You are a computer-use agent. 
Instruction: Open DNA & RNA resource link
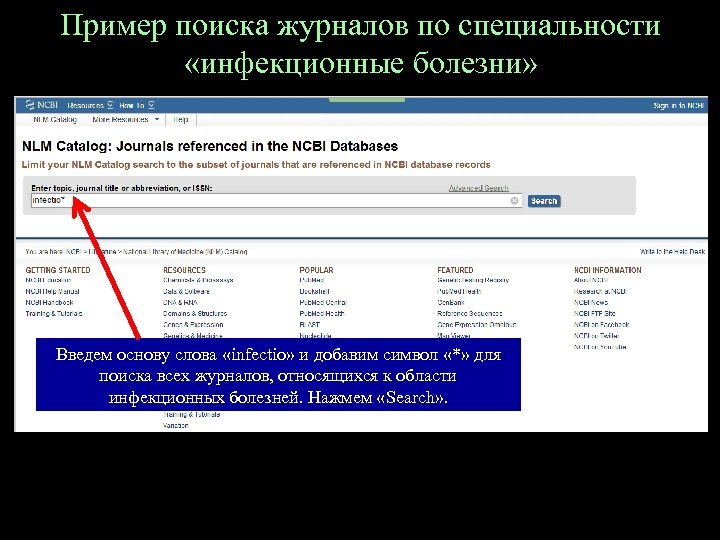(180, 303)
